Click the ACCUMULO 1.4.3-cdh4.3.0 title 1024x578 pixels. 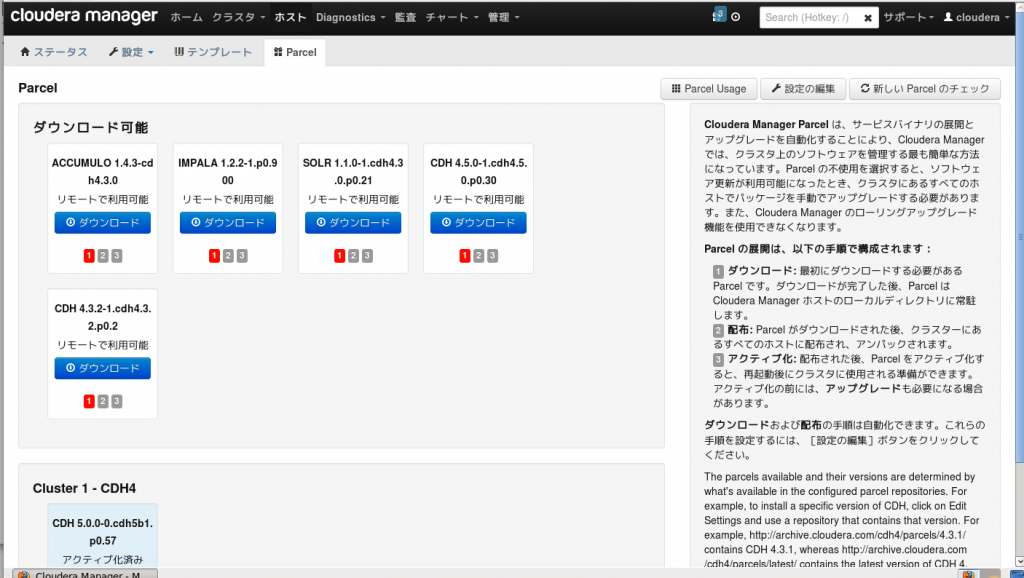point(103,172)
